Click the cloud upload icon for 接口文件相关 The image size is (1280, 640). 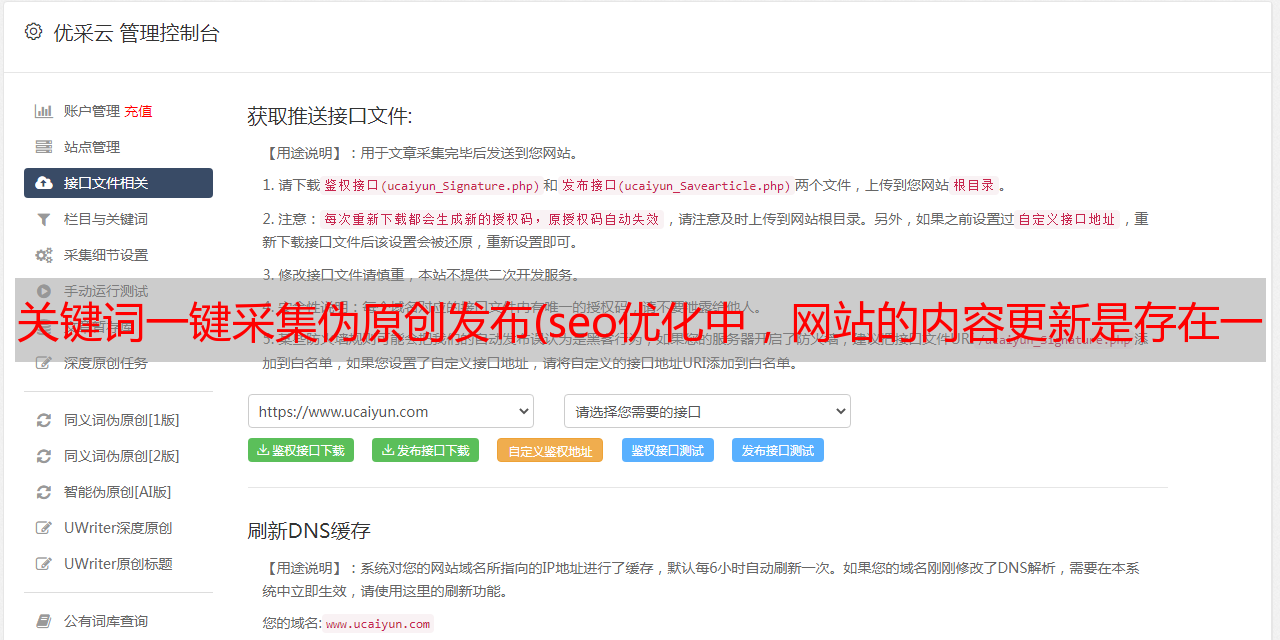tap(44, 183)
